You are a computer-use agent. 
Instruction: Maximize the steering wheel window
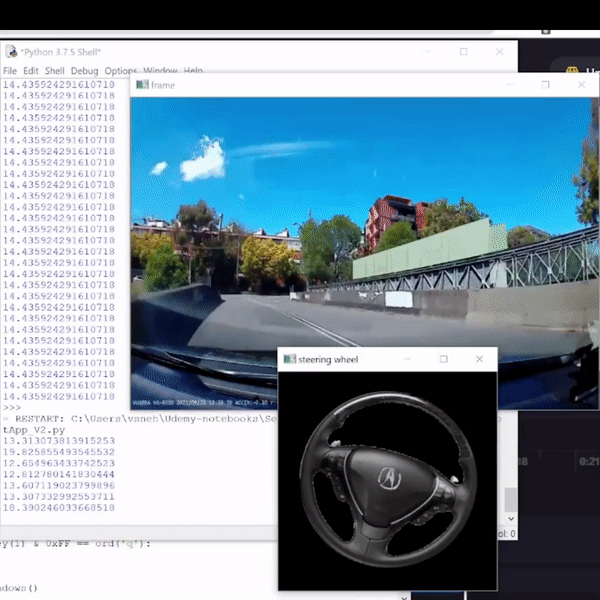(x=444, y=359)
